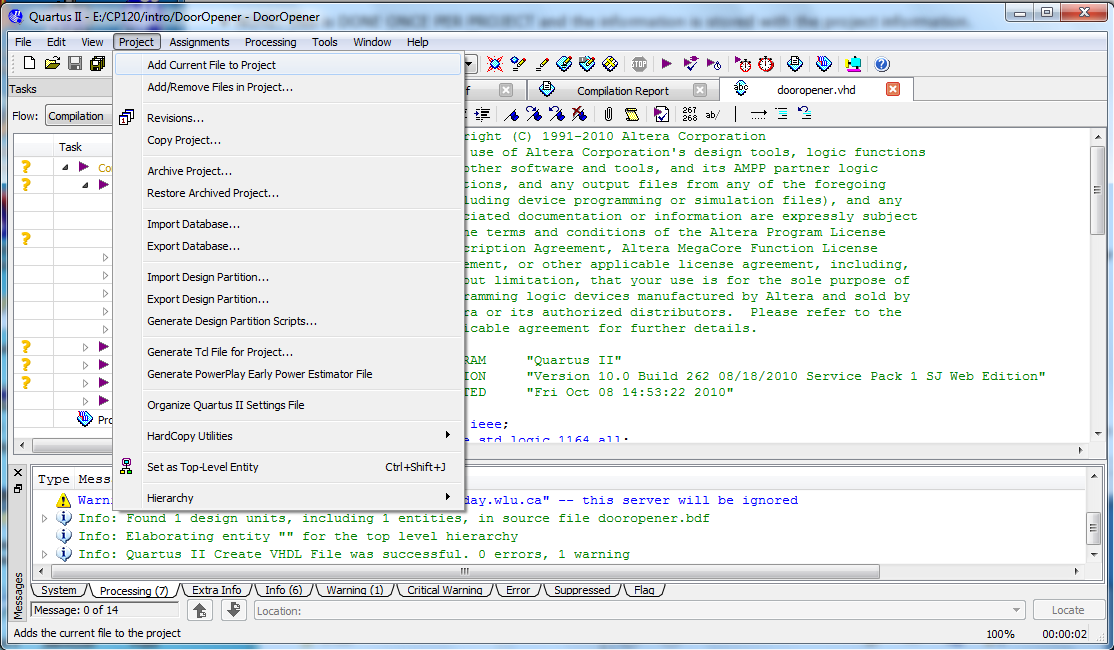Switch to the Warning (1) messages tab
The width and height of the screenshot is (1114, 650).
pyautogui.click(x=355, y=590)
